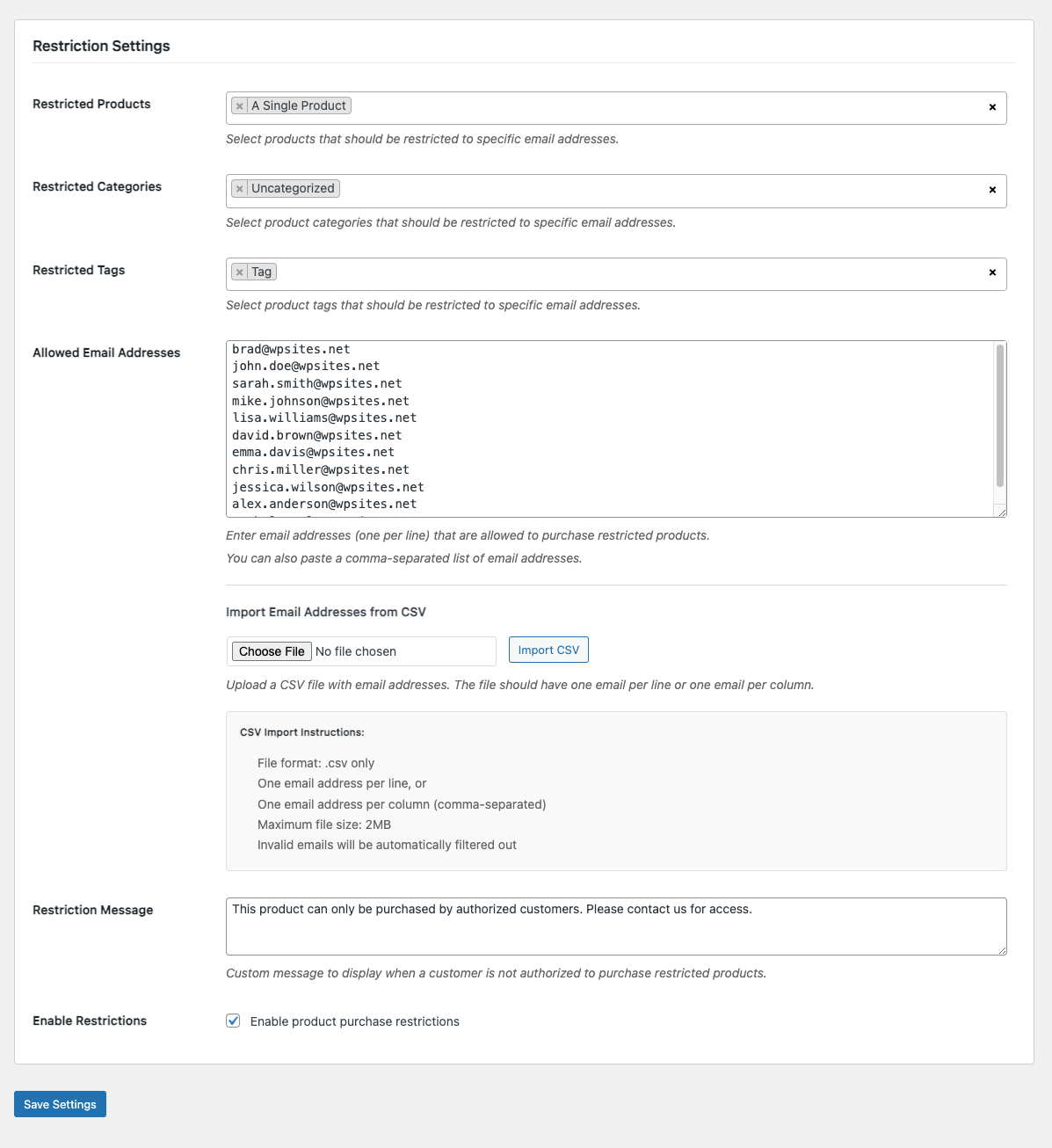Clear all Restricted Categories selections
The image size is (1052, 1148).
[992, 190]
